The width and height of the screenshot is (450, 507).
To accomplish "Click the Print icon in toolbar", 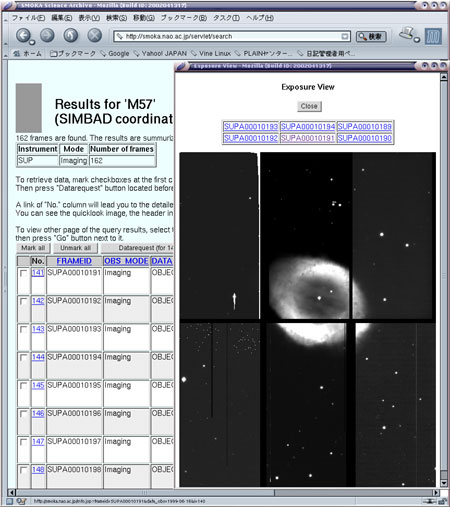I will coord(406,33).
